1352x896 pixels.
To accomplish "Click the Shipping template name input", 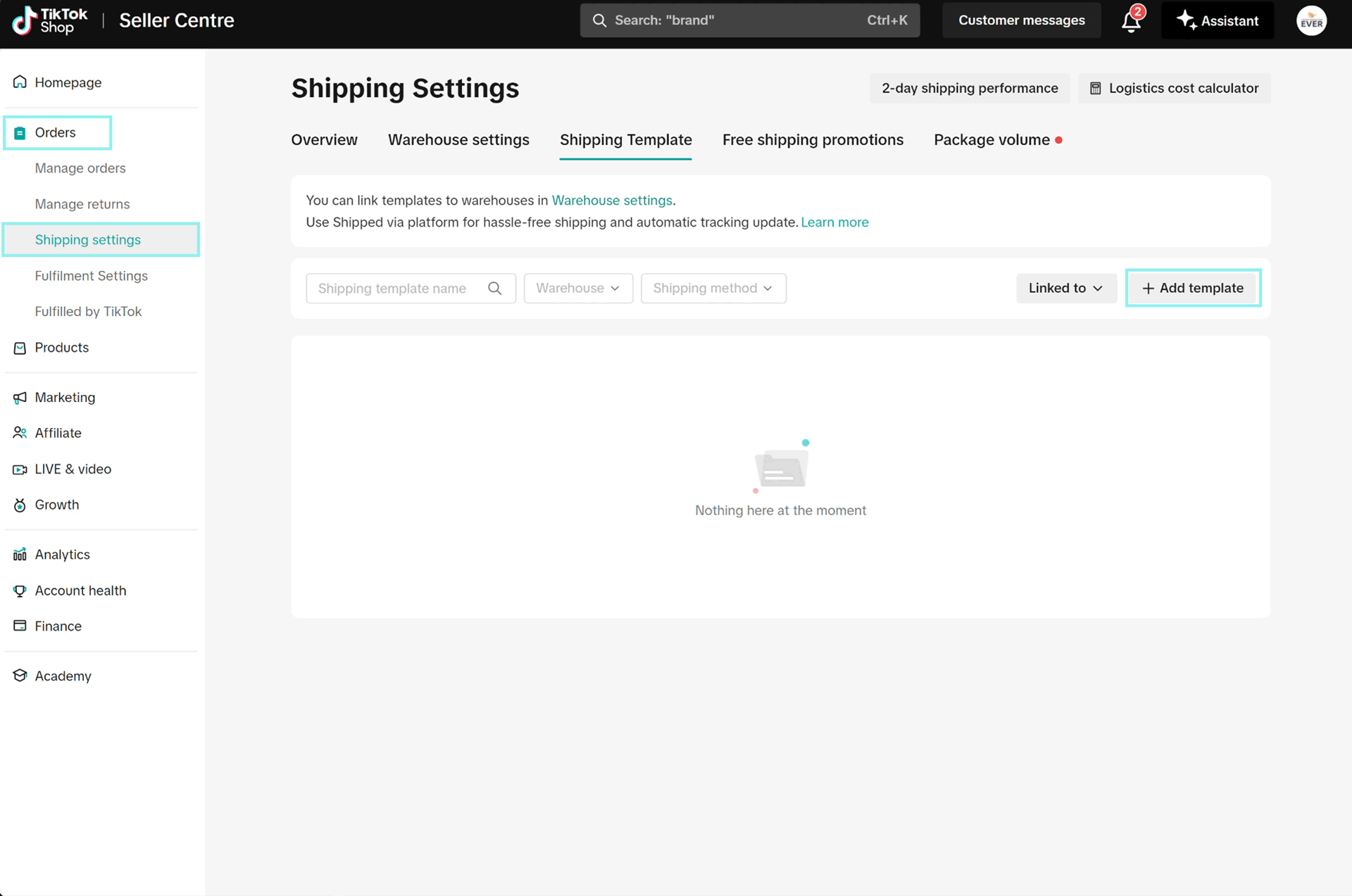I will (394, 289).
